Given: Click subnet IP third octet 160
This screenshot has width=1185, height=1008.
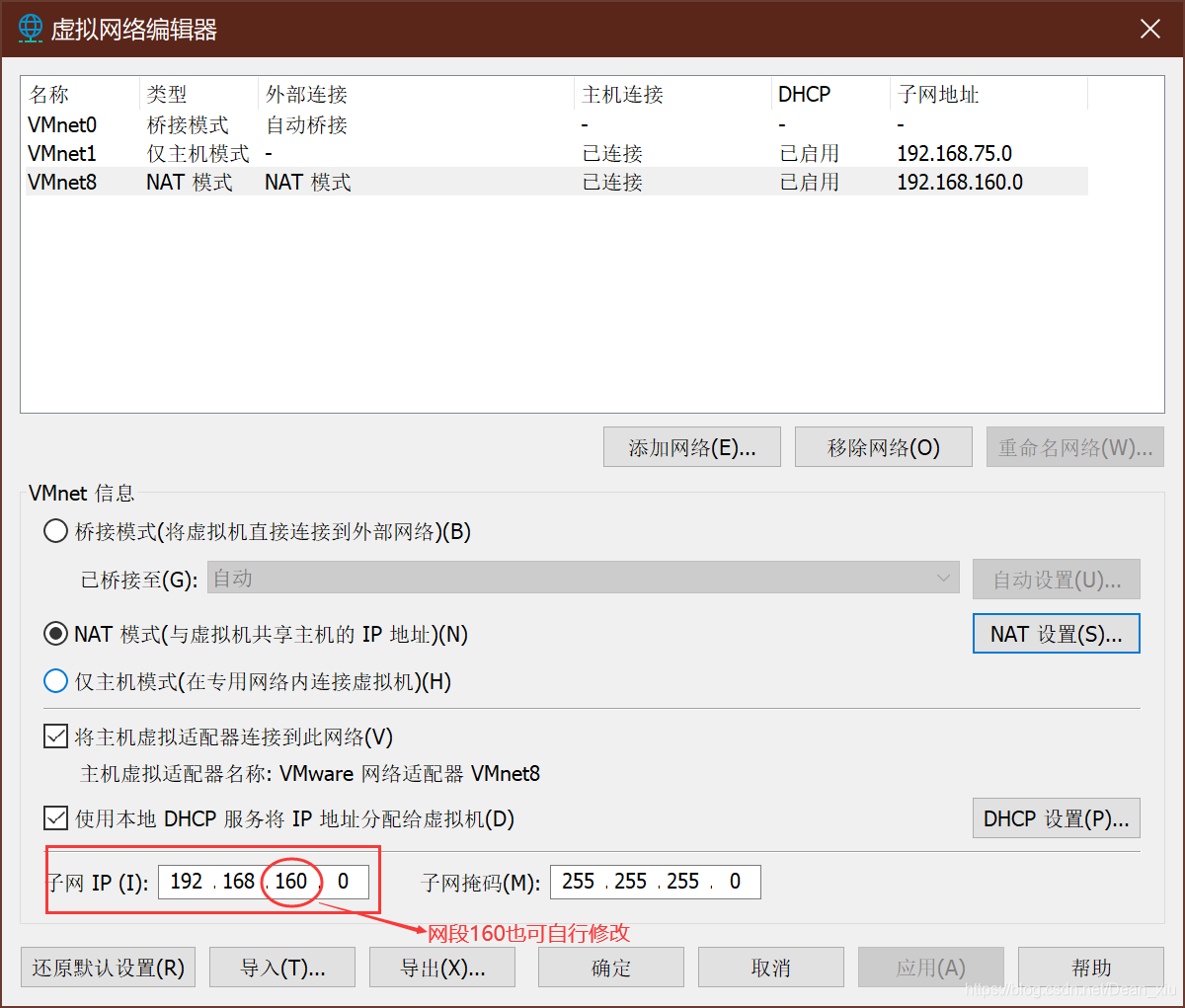Looking at the screenshot, I should 291,881.
